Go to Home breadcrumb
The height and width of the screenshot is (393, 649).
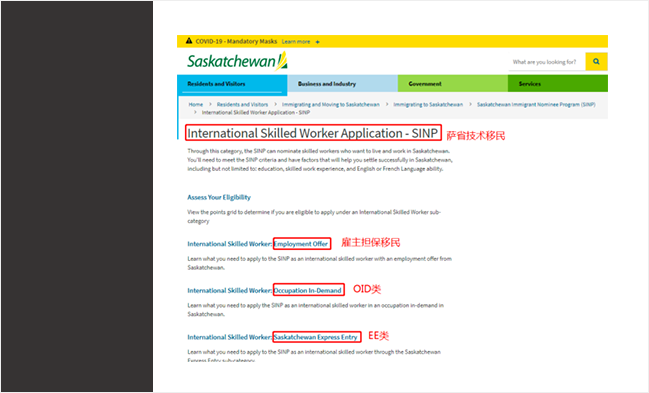coord(196,105)
